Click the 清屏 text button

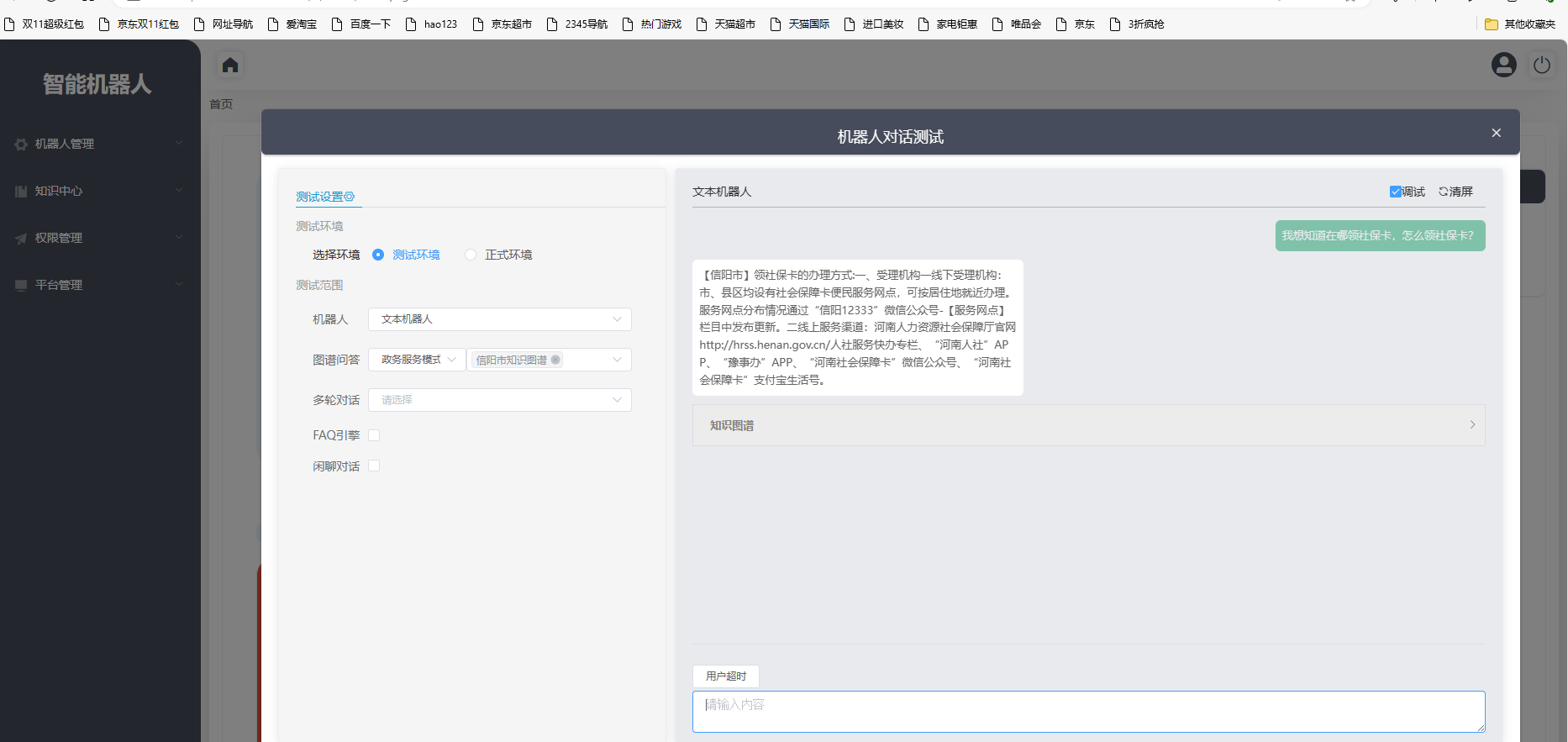1461,192
